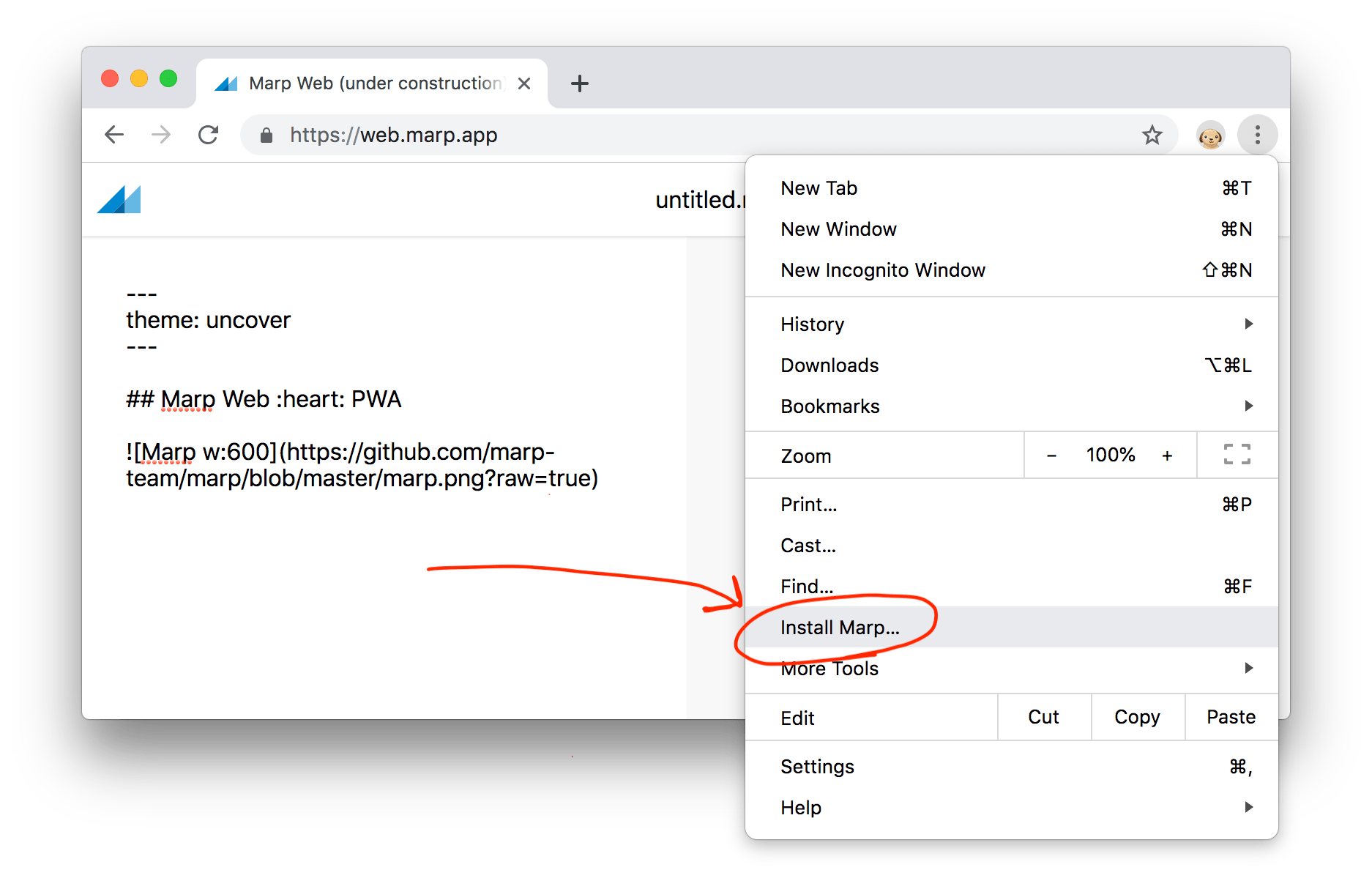Click the Copy button in Edit row
This screenshot has width=1372, height=870.
[1138, 717]
